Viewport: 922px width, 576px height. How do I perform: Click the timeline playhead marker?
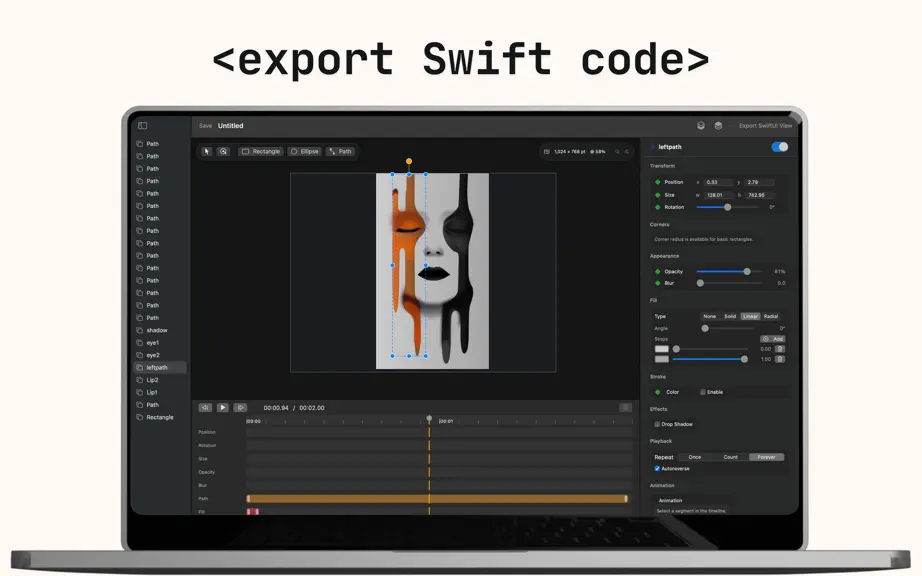point(429,418)
